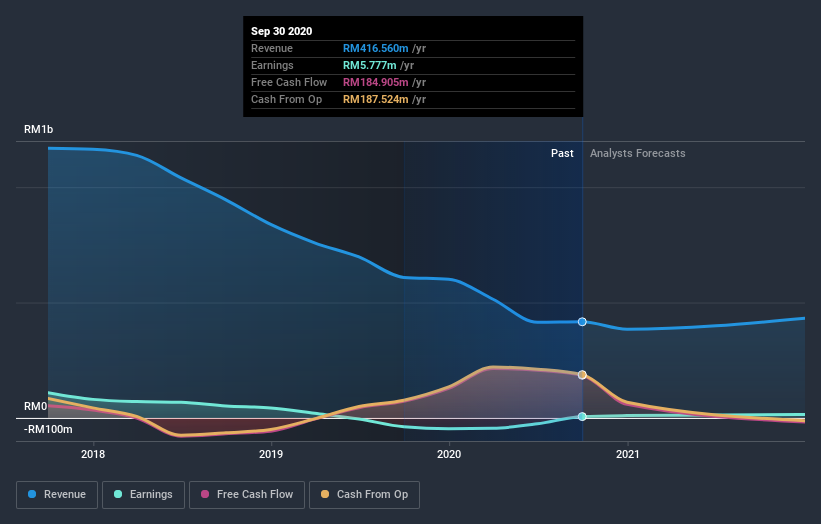
Task: Toggle the Free Cash Flow legend button
Action: tap(247, 495)
